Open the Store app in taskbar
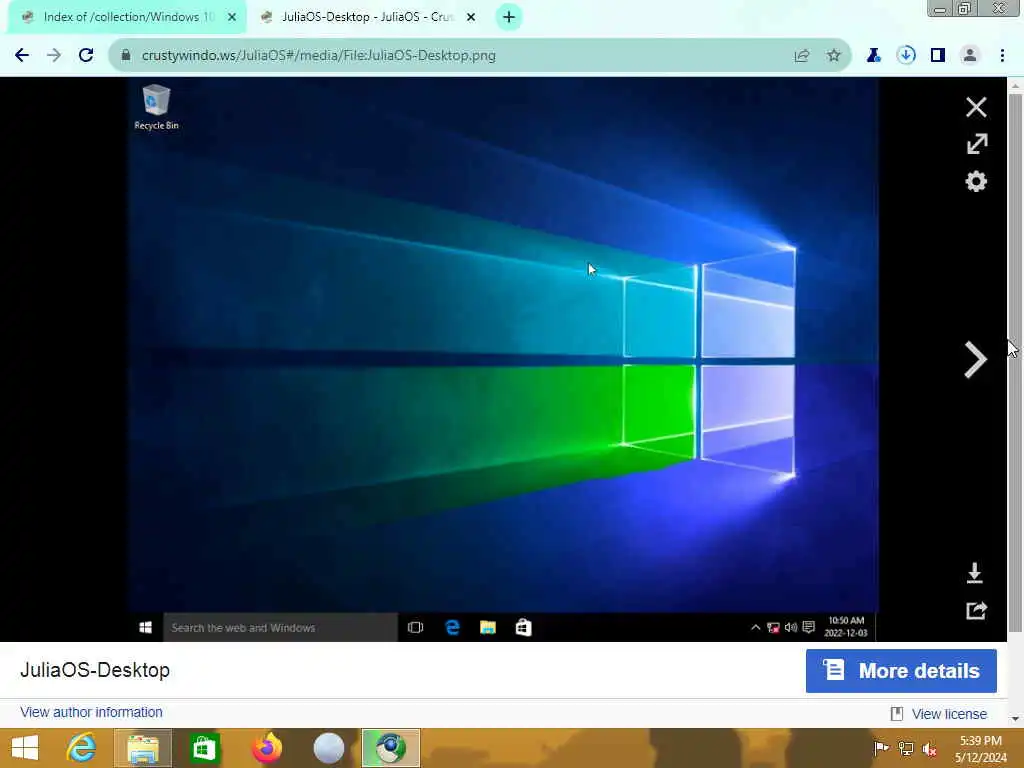Viewport: 1024px width, 768px height. coord(204,748)
